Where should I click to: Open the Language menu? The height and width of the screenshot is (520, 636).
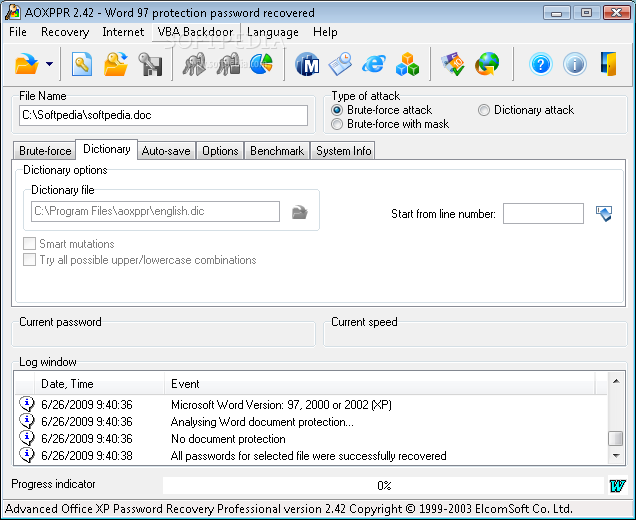pyautogui.click(x=273, y=32)
